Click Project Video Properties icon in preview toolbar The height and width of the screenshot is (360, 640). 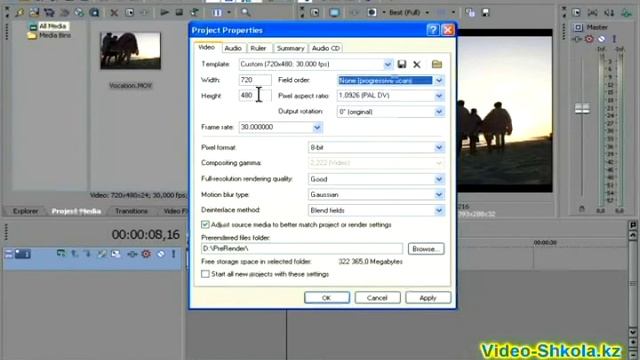[315, 13]
